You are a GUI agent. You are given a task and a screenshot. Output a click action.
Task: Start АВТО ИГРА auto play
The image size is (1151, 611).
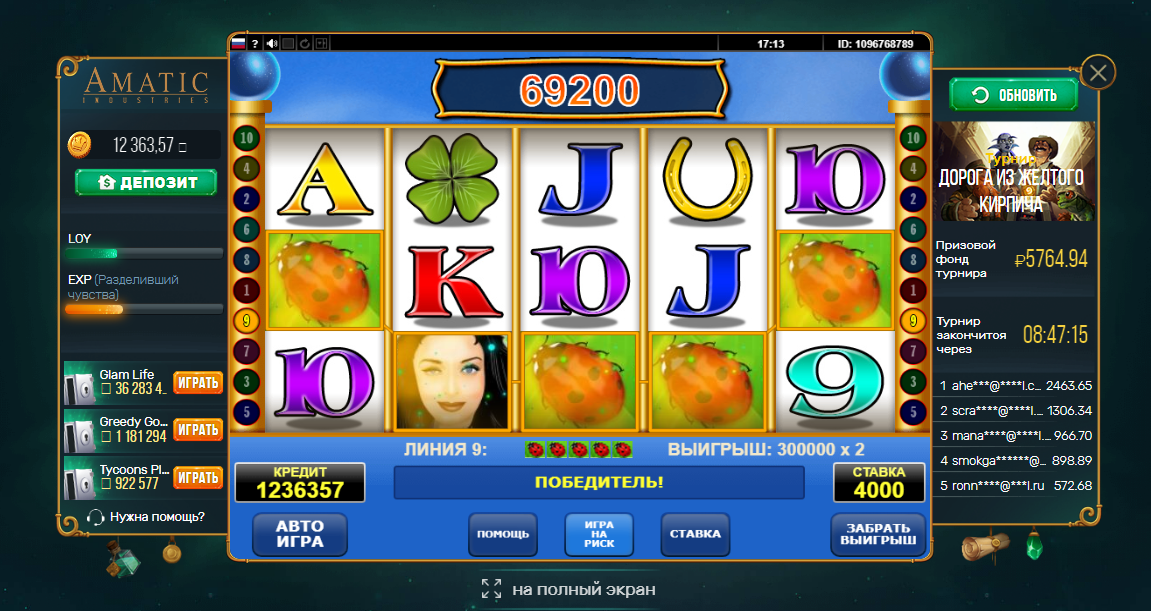pos(299,534)
